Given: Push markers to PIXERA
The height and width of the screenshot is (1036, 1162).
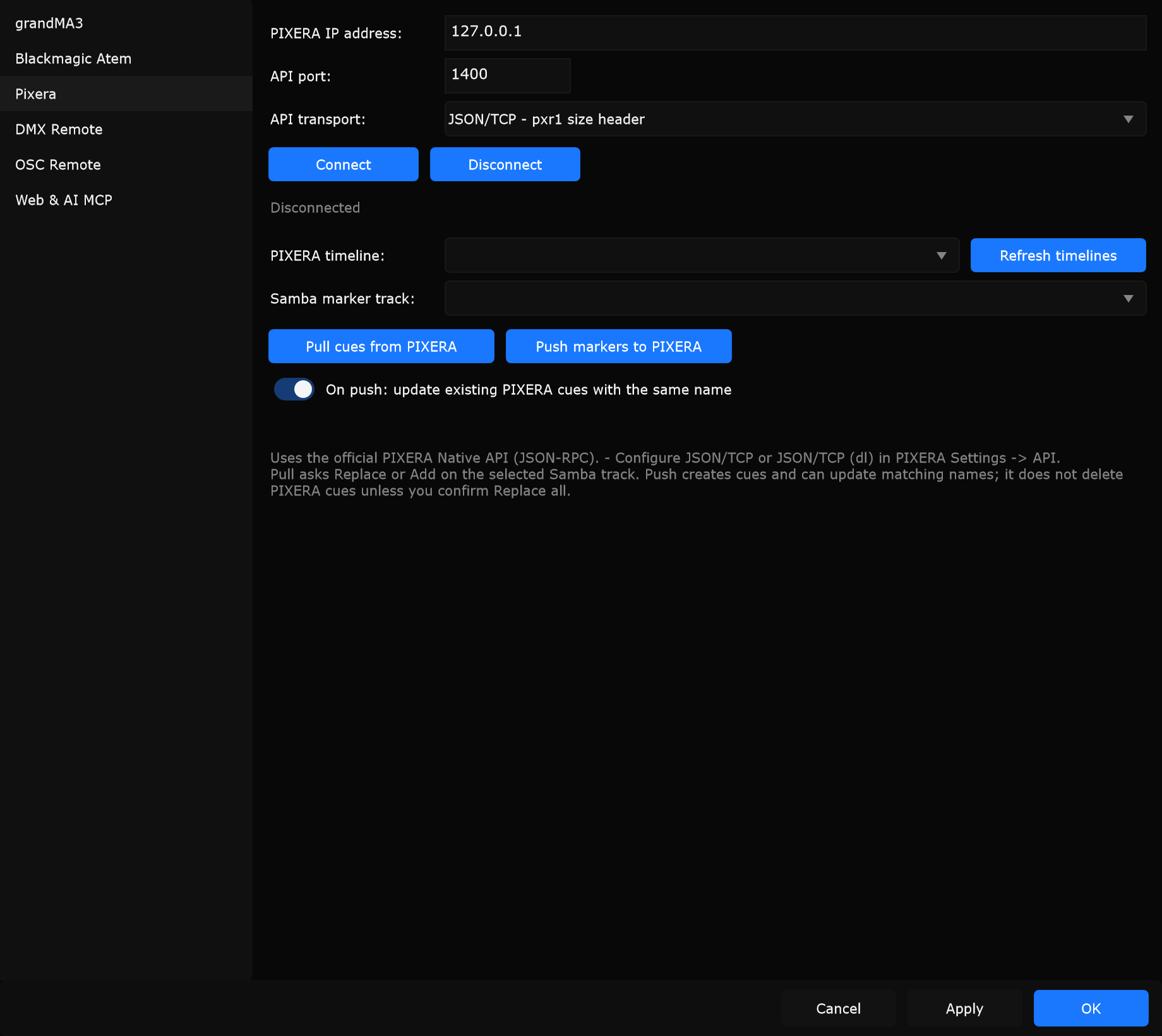Looking at the screenshot, I should pos(619,346).
